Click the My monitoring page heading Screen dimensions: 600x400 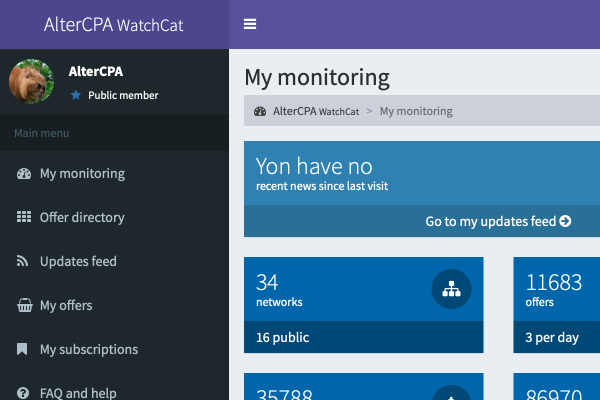pos(317,78)
